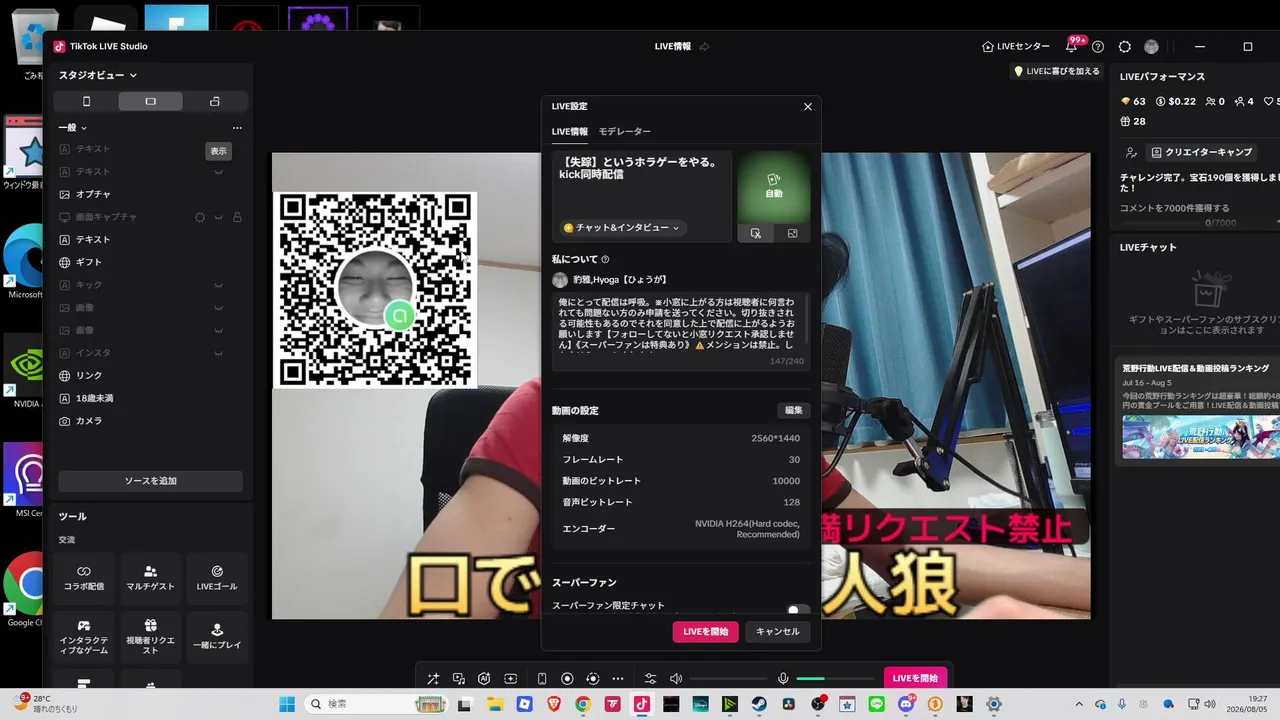Toggle the lock on 画面キャプチャ source
This screenshot has width=1280, height=720.
click(237, 217)
